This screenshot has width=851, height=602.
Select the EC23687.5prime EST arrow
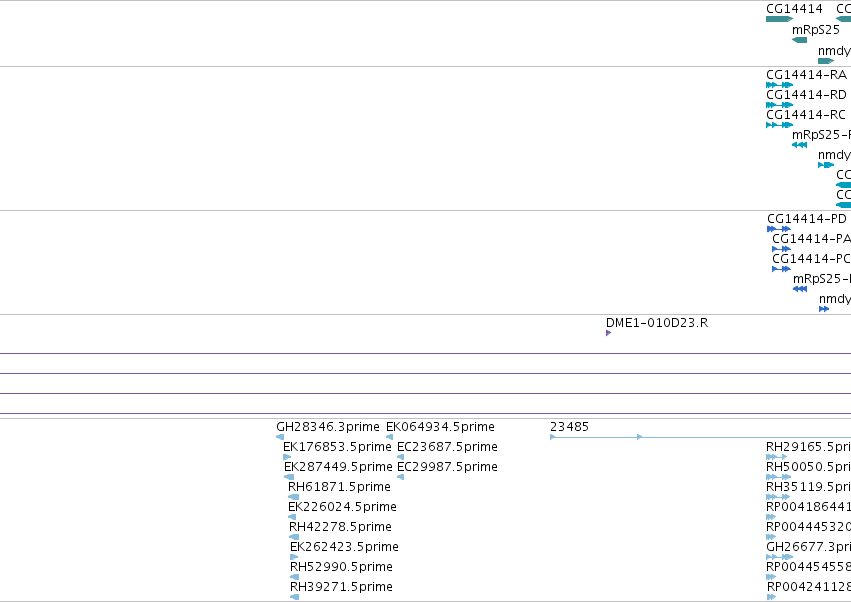(x=401, y=457)
